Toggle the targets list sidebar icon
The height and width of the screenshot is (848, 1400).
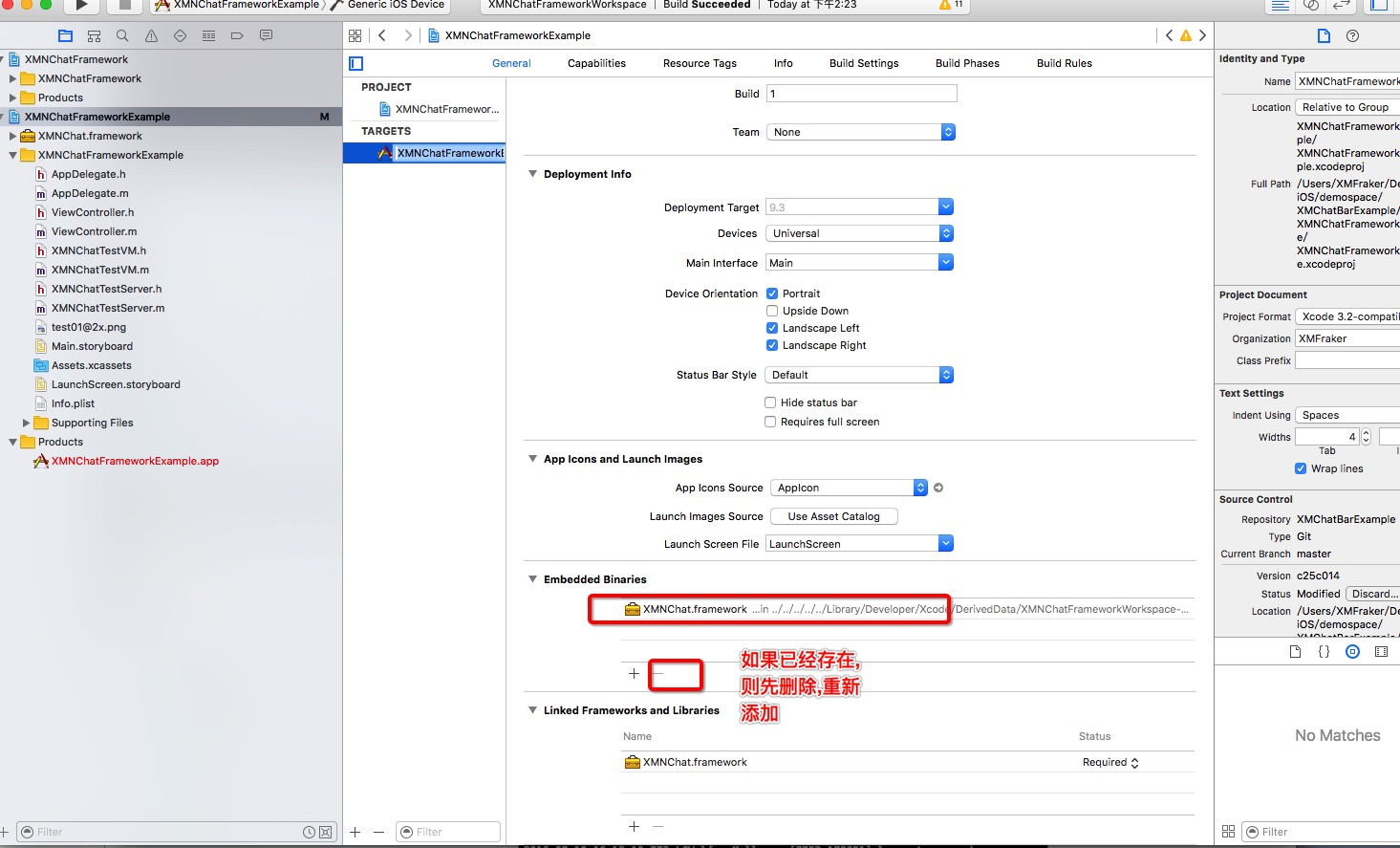click(356, 63)
